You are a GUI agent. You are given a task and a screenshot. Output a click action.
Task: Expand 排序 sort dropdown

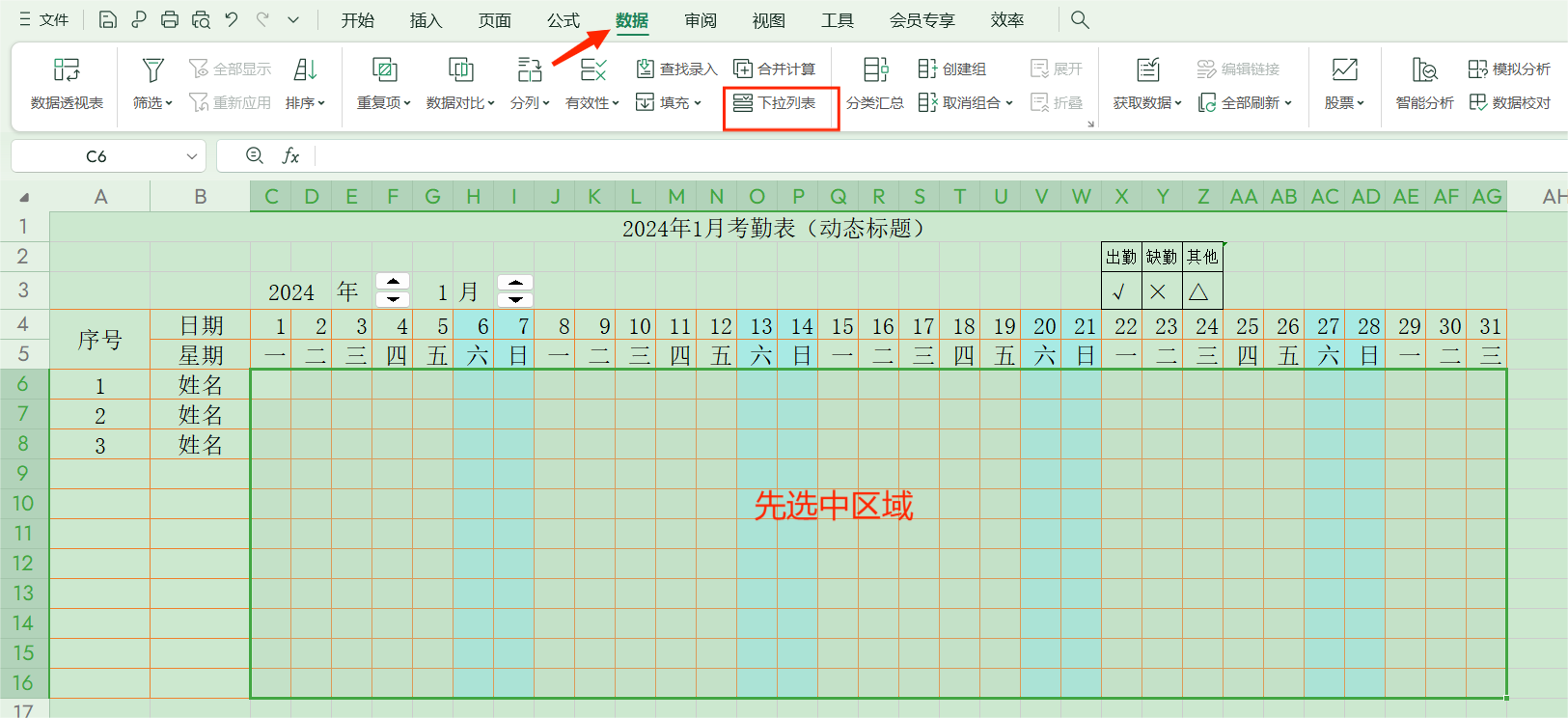coord(321,103)
